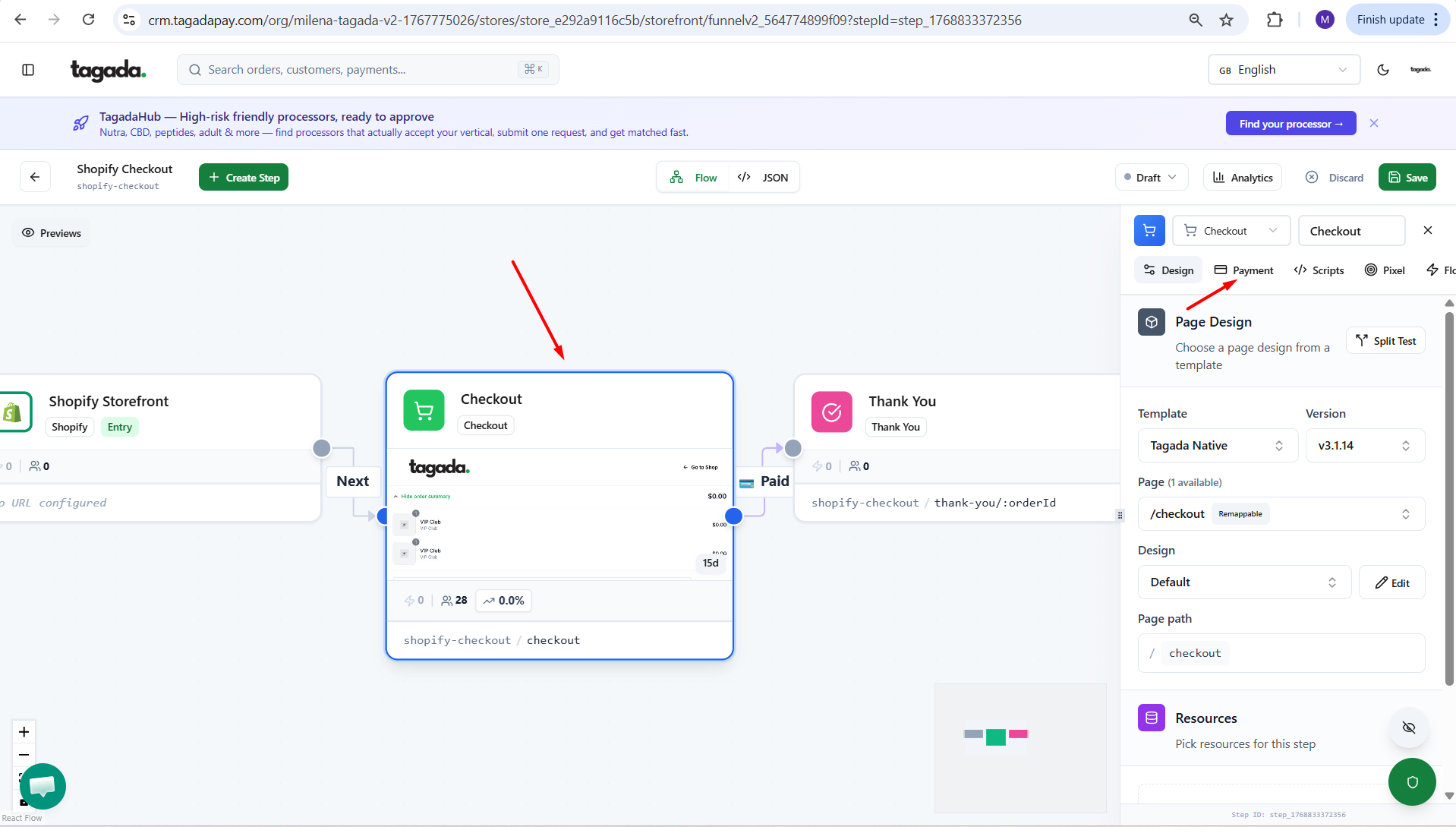Click the canvas zoom out minus icon

pyautogui.click(x=24, y=755)
